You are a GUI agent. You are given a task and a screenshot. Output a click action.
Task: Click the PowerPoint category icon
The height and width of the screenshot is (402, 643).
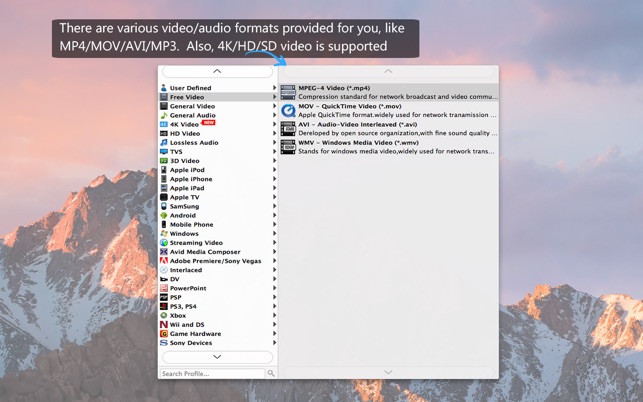click(164, 288)
